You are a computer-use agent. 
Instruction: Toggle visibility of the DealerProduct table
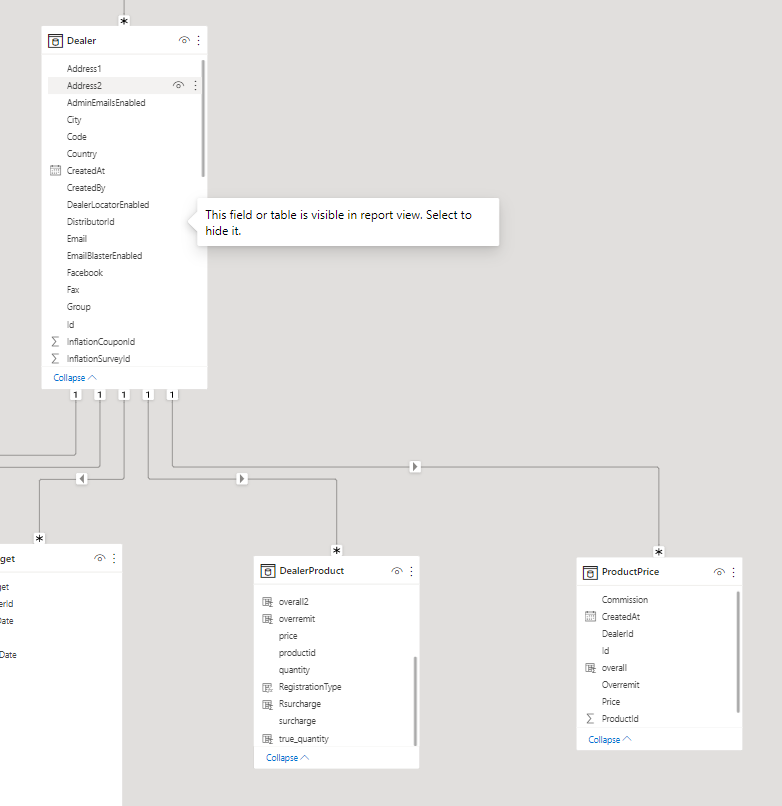397,571
